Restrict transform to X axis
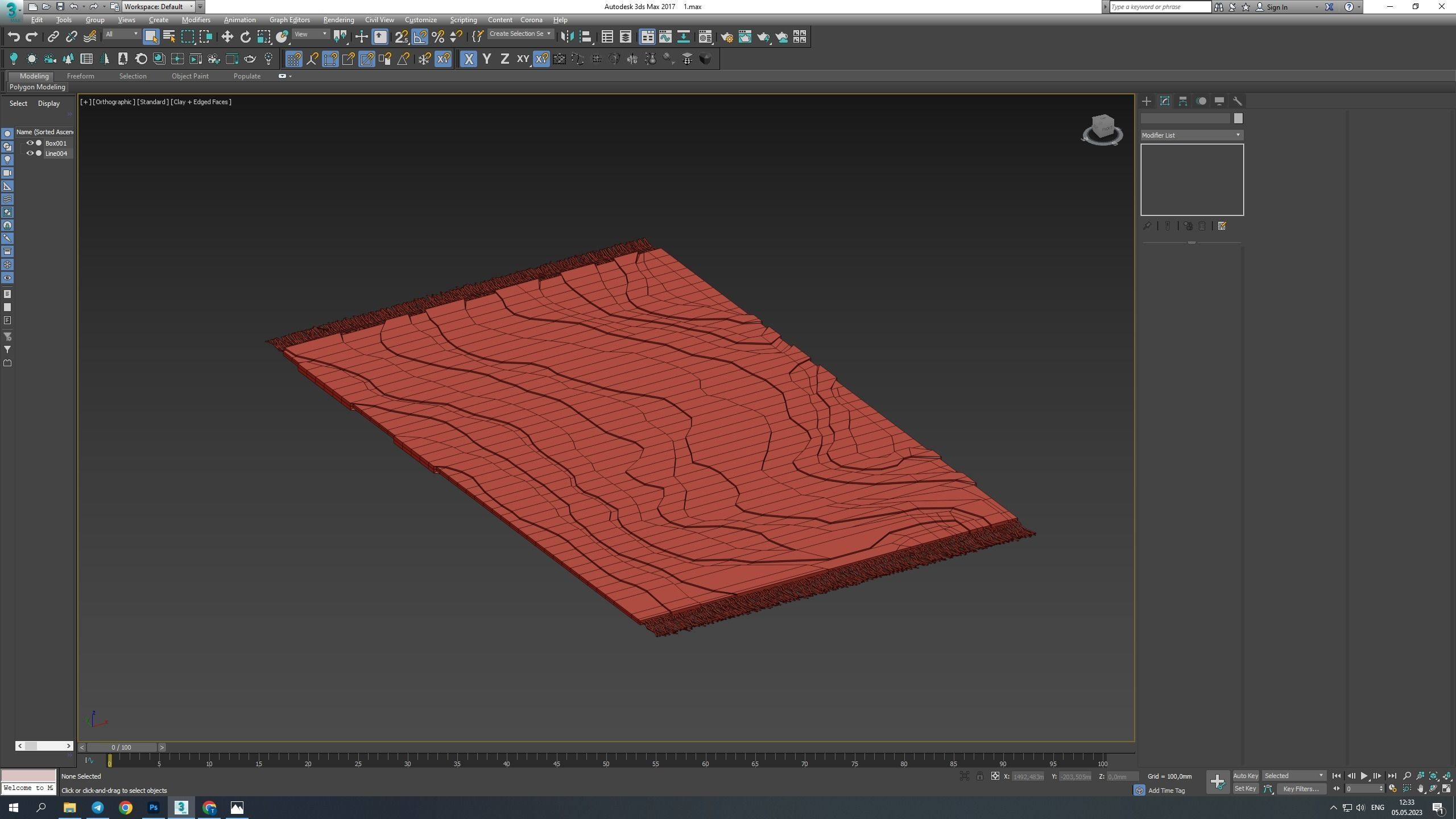Screen dimensions: 1456x819 point(469,59)
